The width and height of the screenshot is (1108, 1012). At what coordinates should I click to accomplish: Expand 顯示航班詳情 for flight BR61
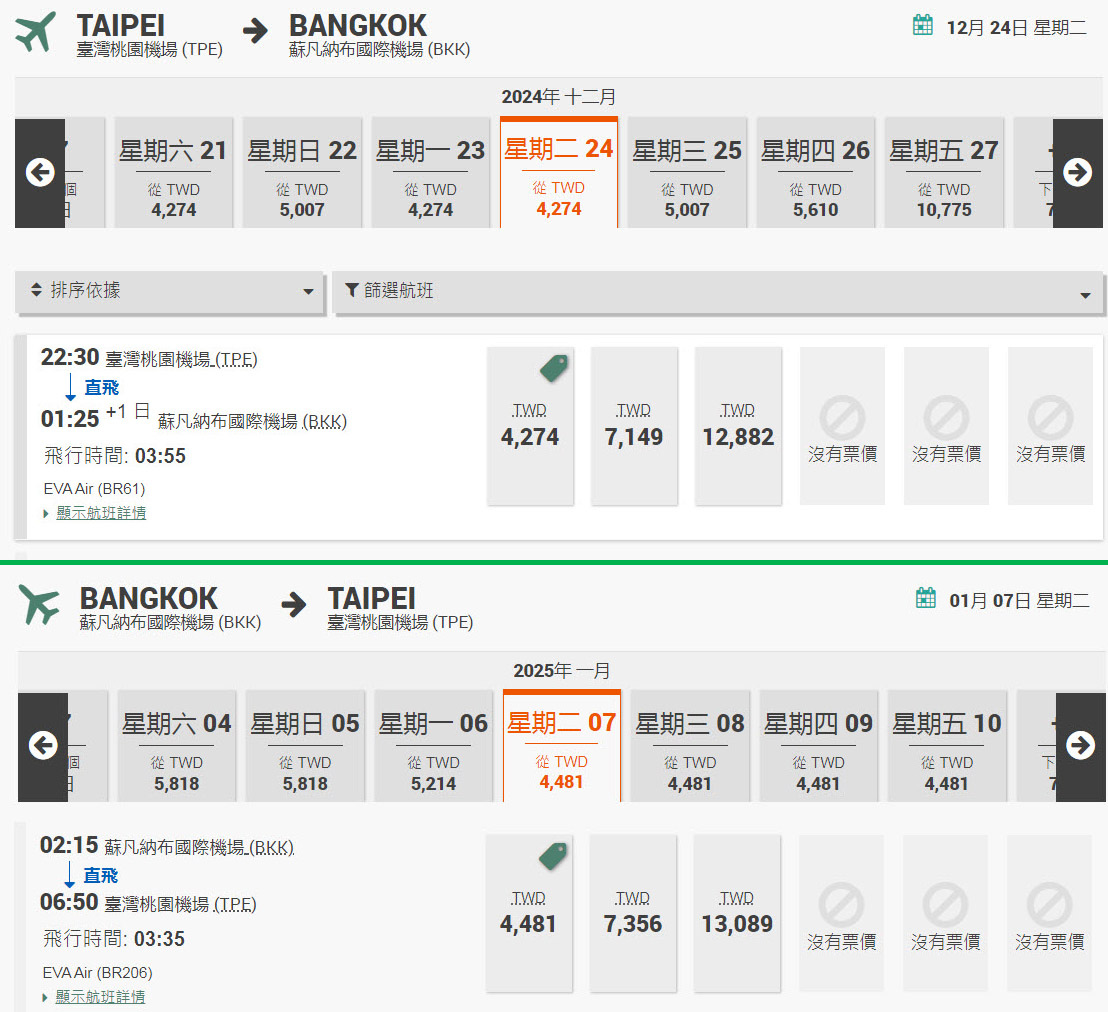click(101, 513)
